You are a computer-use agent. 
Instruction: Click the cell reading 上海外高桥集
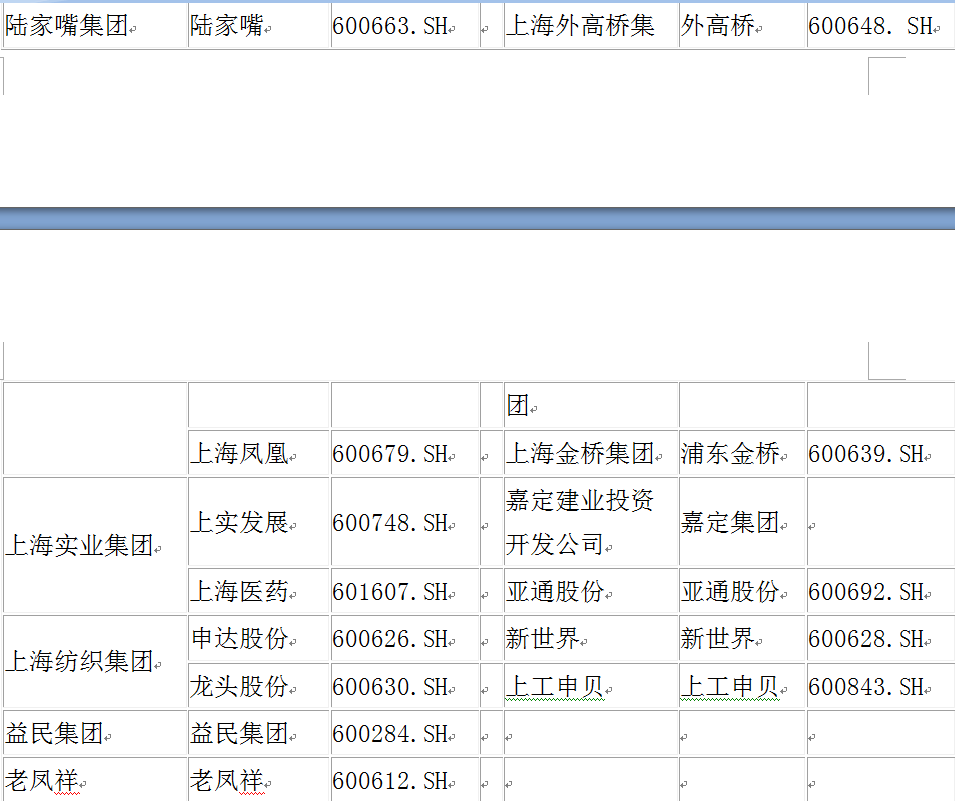click(x=591, y=26)
